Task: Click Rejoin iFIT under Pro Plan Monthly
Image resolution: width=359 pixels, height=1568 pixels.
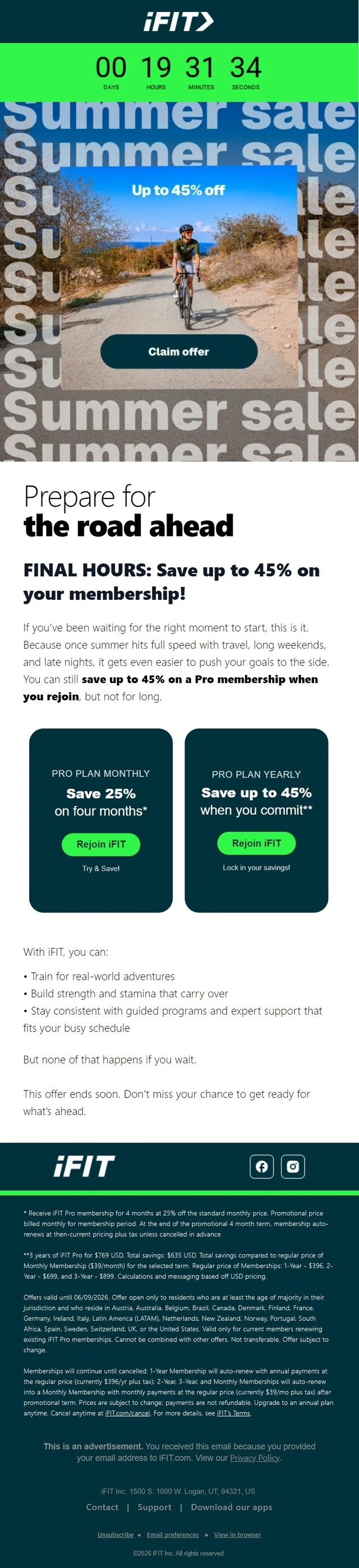Action: coord(100,844)
